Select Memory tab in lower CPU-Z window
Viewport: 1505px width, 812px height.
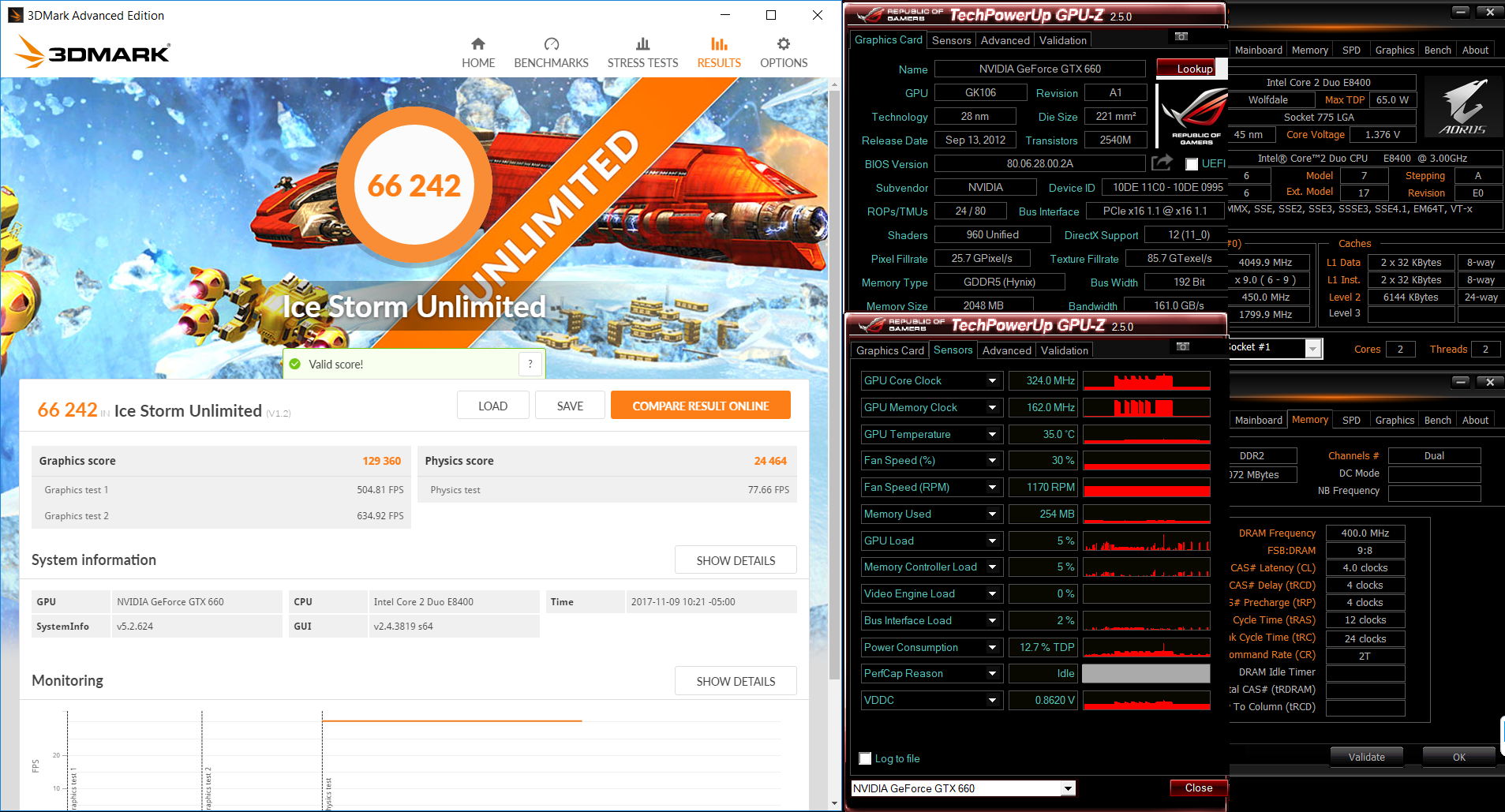point(1310,420)
